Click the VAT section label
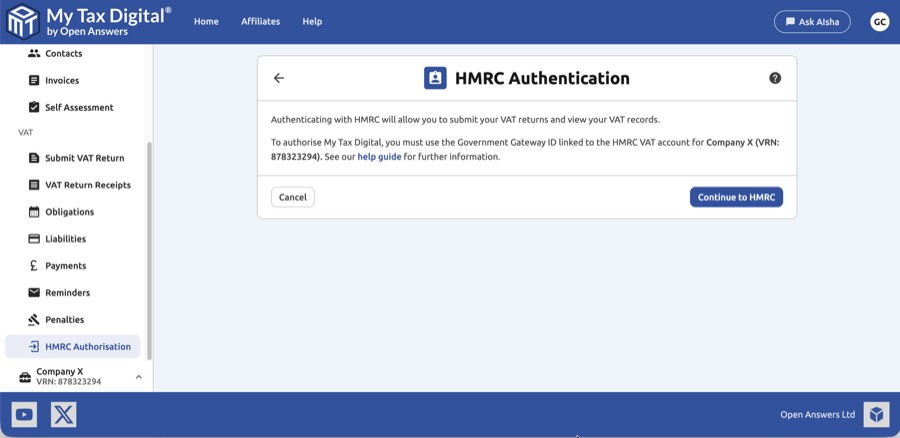Screen dimensions: 900x438 tap(25, 133)
